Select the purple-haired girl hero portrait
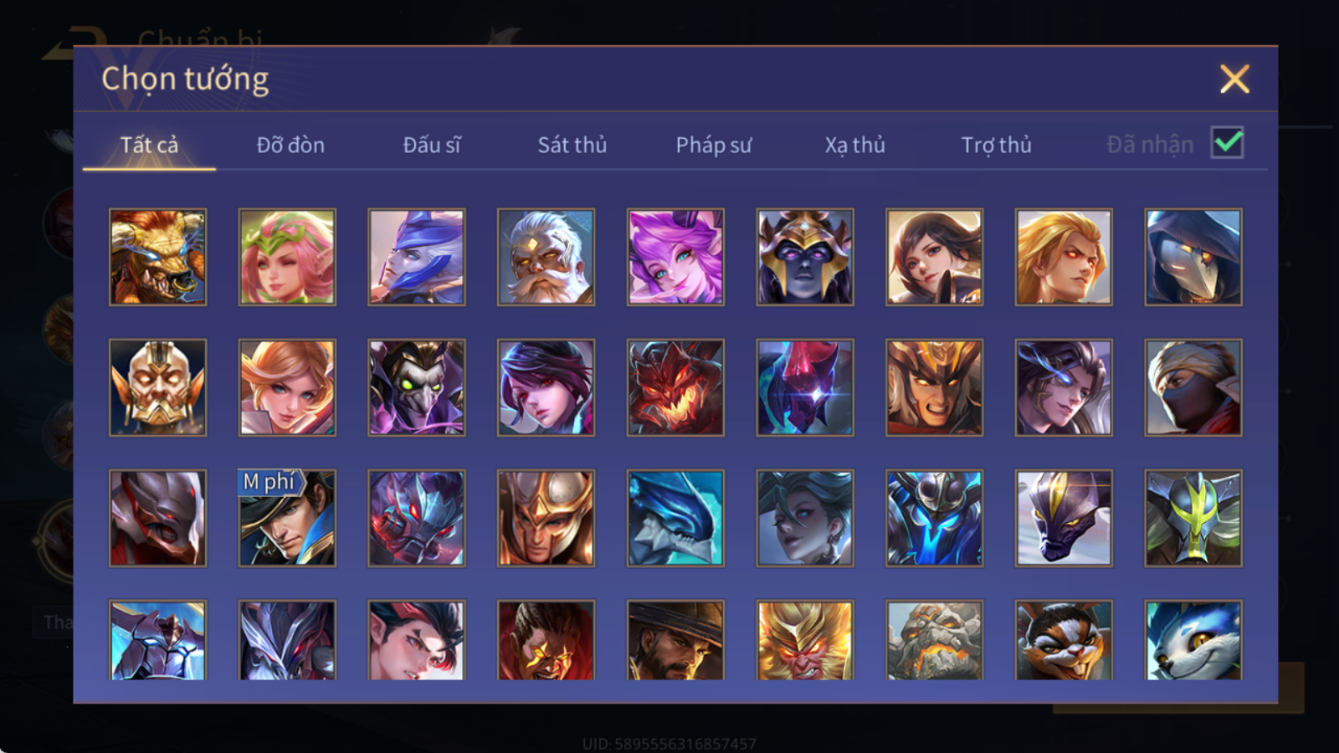Screen dimensions: 1339x753 [x=675, y=257]
